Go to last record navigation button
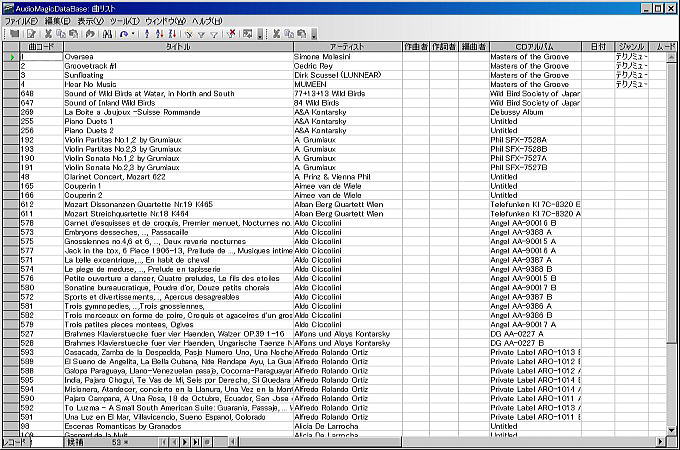Viewport: 680px width, 450px height. tap(196, 442)
